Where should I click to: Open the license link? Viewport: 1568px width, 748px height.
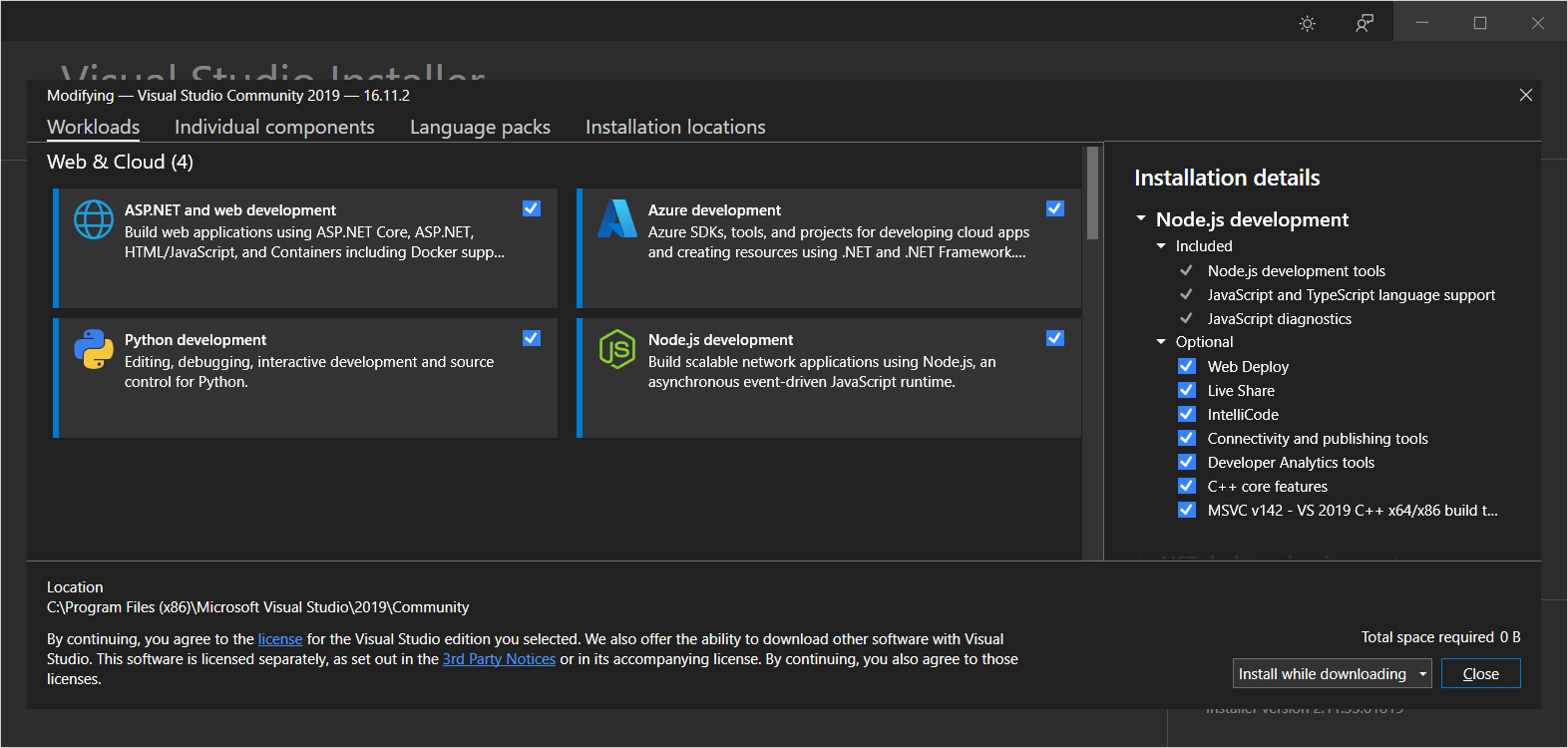click(x=280, y=639)
